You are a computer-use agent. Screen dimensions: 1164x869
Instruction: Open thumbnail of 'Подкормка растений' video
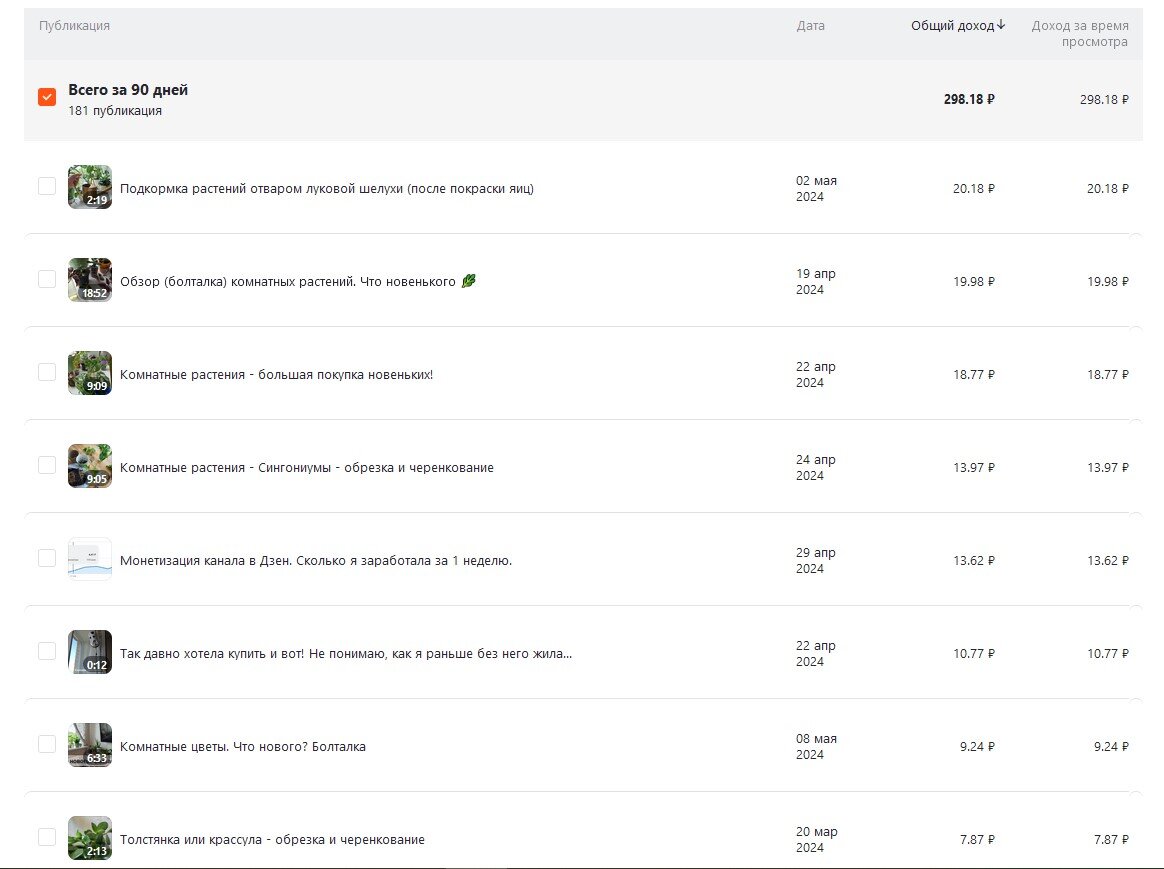pos(90,187)
